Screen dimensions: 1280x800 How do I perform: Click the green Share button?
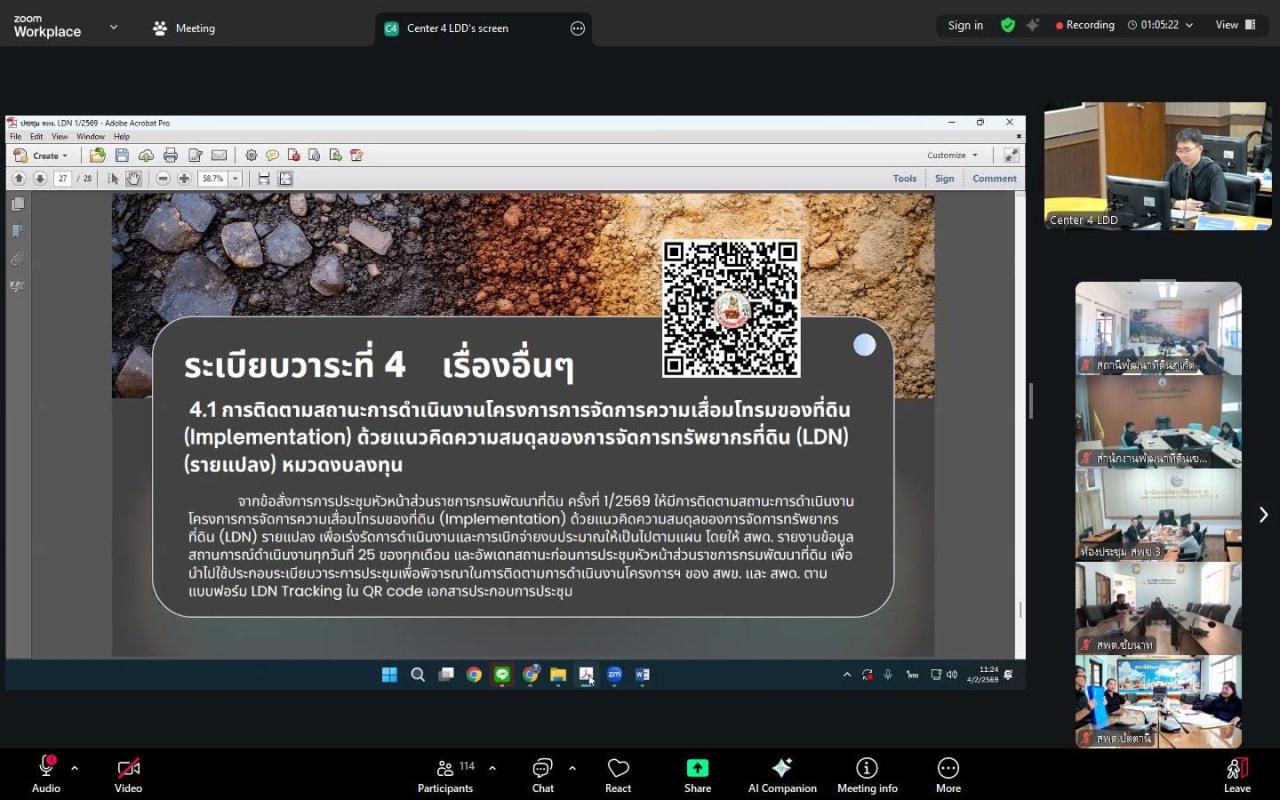(x=697, y=775)
